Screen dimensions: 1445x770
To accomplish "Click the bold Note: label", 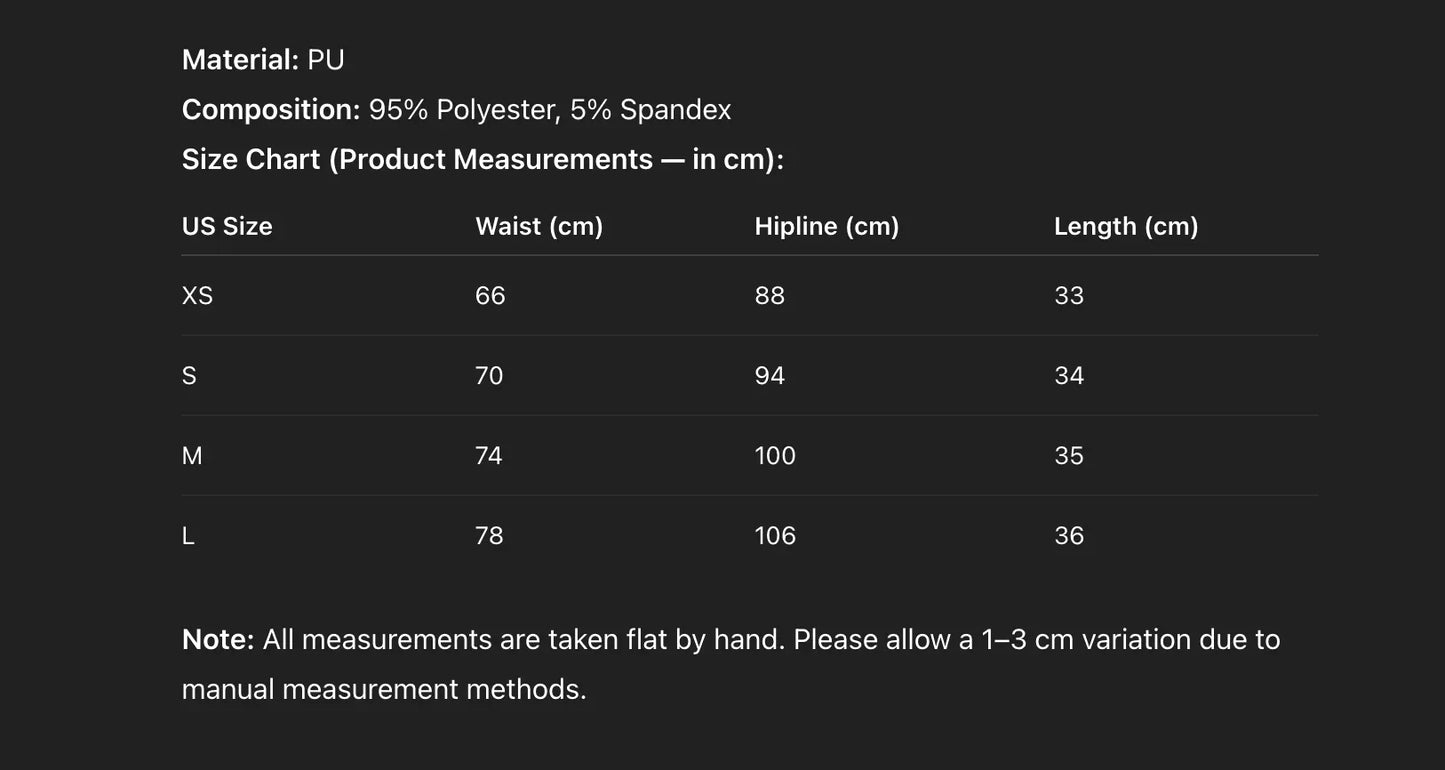I will [218, 640].
